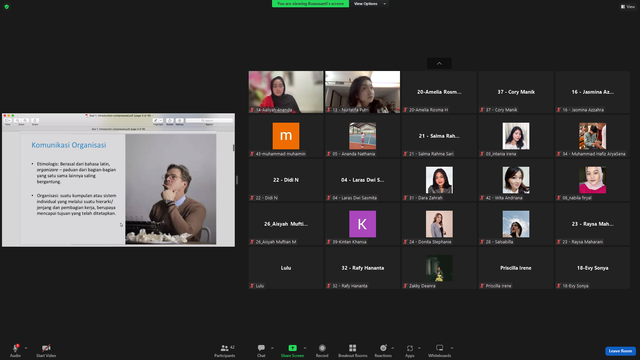Open Breakout Rooms
Image resolution: width=640 pixels, height=360 pixels.
click(353, 350)
